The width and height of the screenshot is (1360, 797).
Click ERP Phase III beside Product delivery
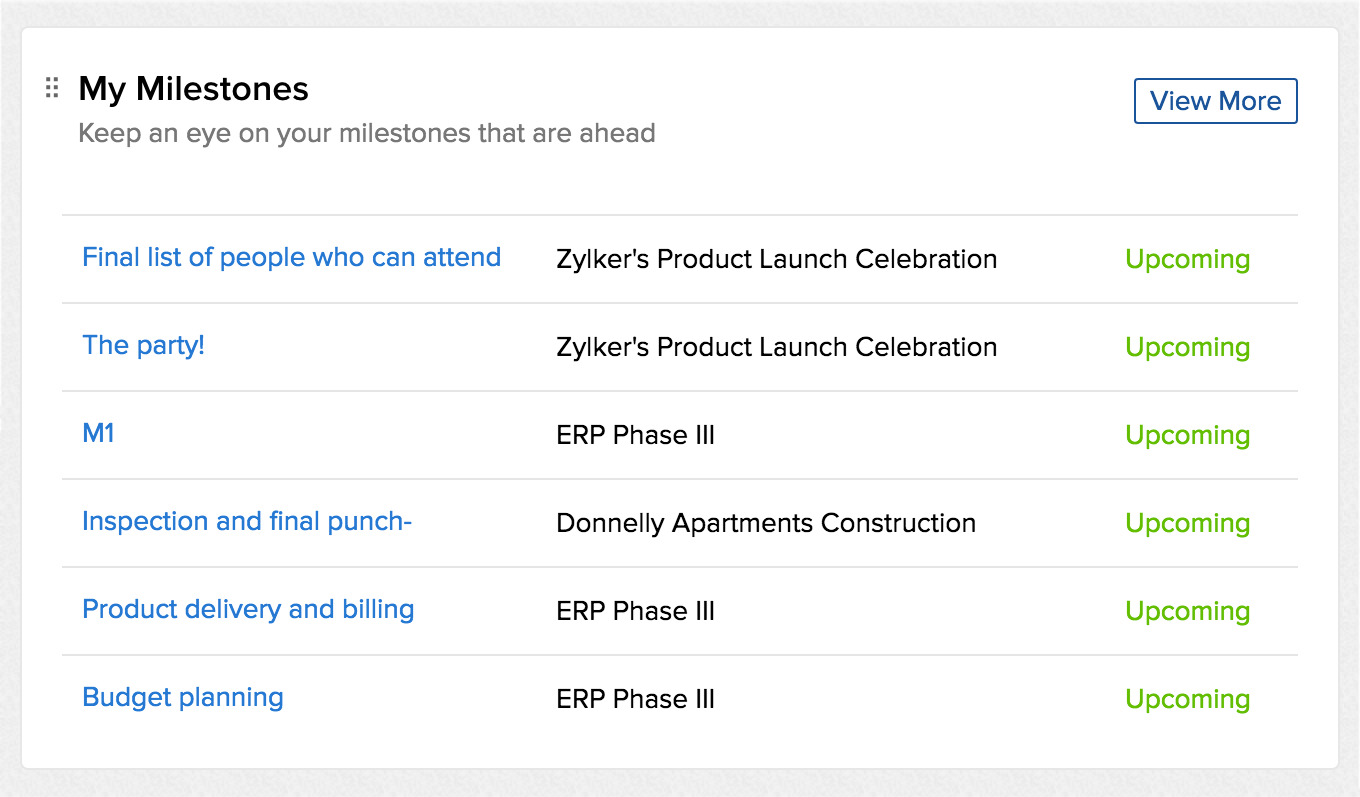click(x=636, y=611)
